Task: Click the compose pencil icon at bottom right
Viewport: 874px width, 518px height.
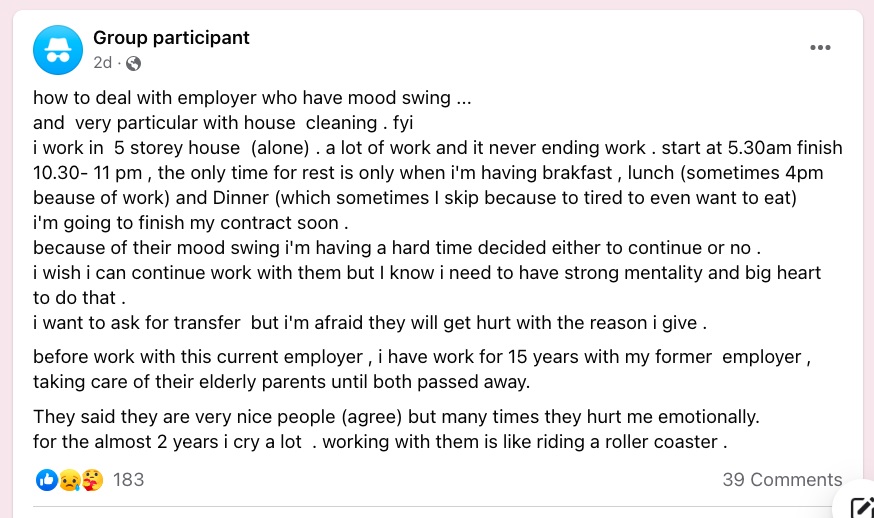Action: click(x=860, y=506)
